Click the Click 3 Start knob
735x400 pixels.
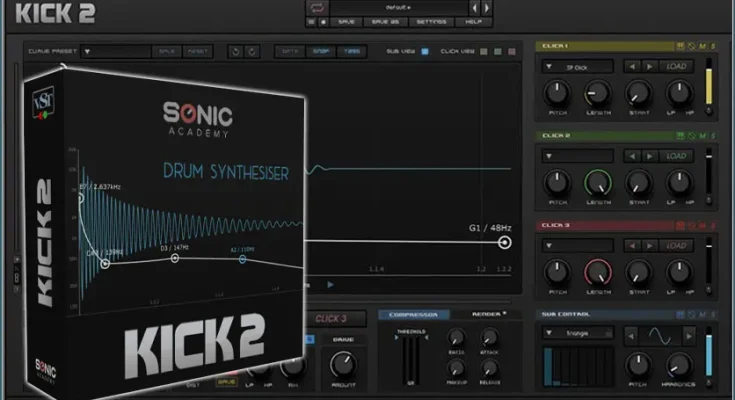pyautogui.click(x=639, y=272)
